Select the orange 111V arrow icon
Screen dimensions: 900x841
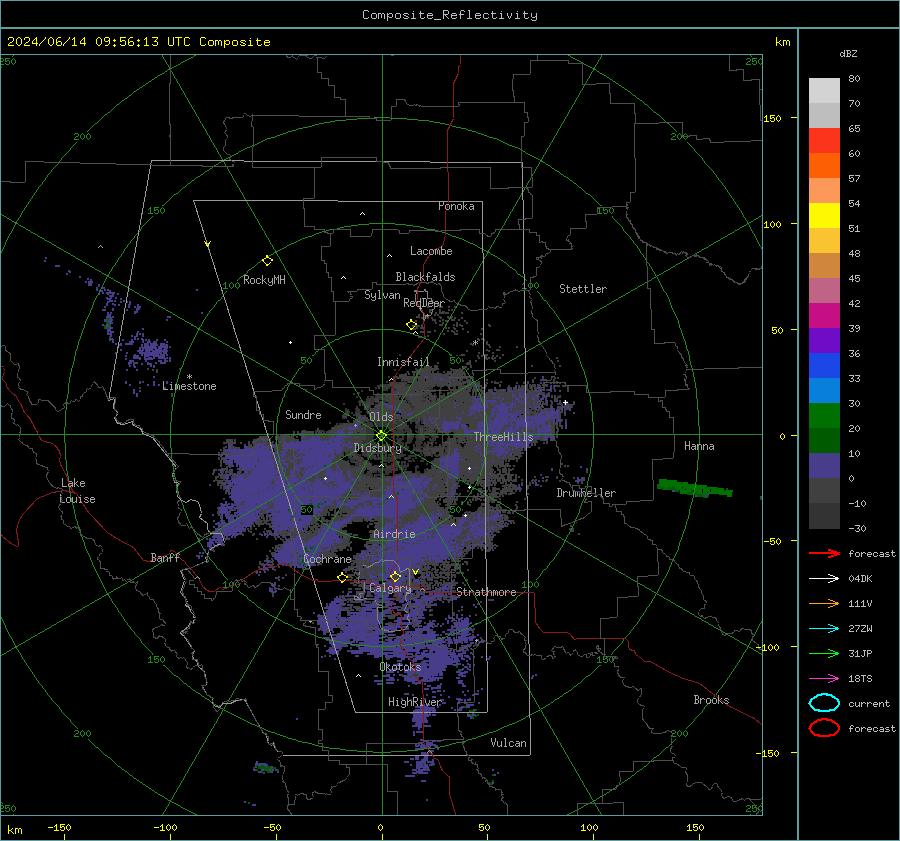point(824,603)
